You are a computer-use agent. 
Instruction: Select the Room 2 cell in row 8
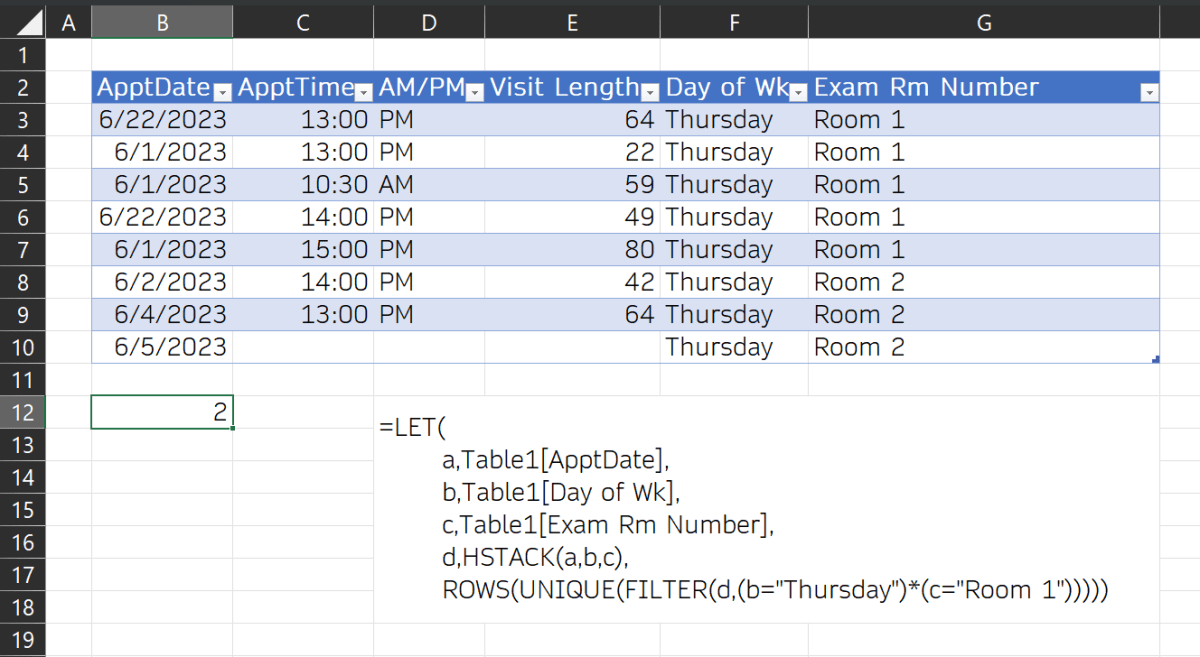pyautogui.click(x=984, y=282)
